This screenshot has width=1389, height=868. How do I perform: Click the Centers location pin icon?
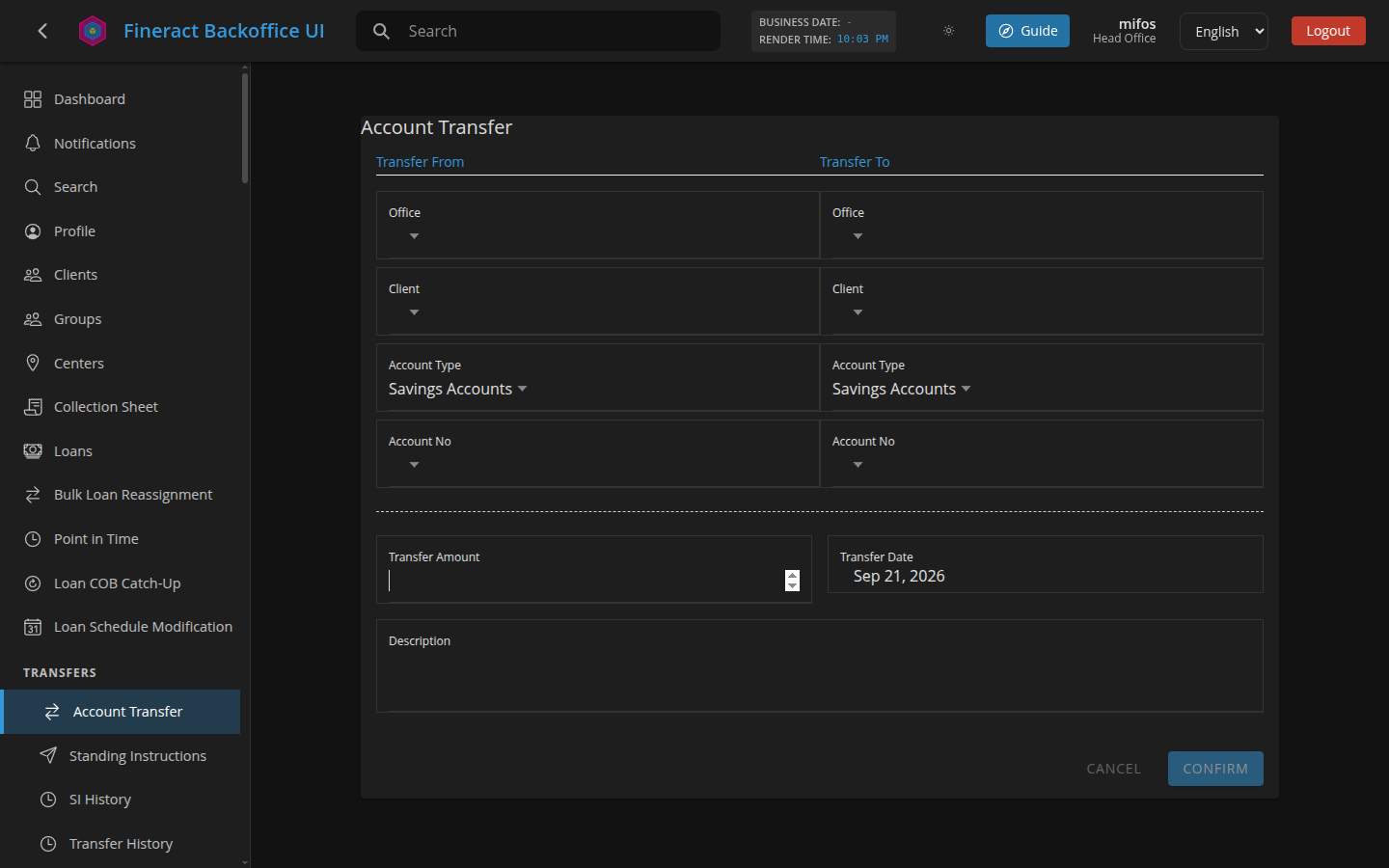pos(33,363)
